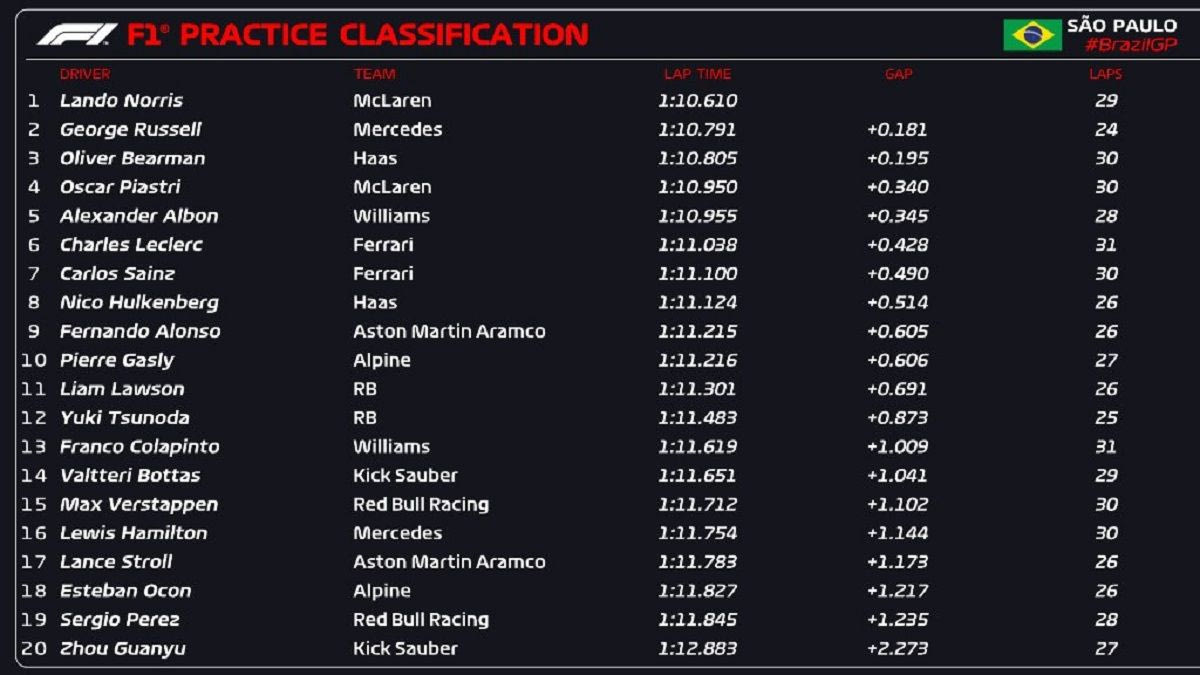
Task: Click the DRIVER column header
Action: click(85, 74)
